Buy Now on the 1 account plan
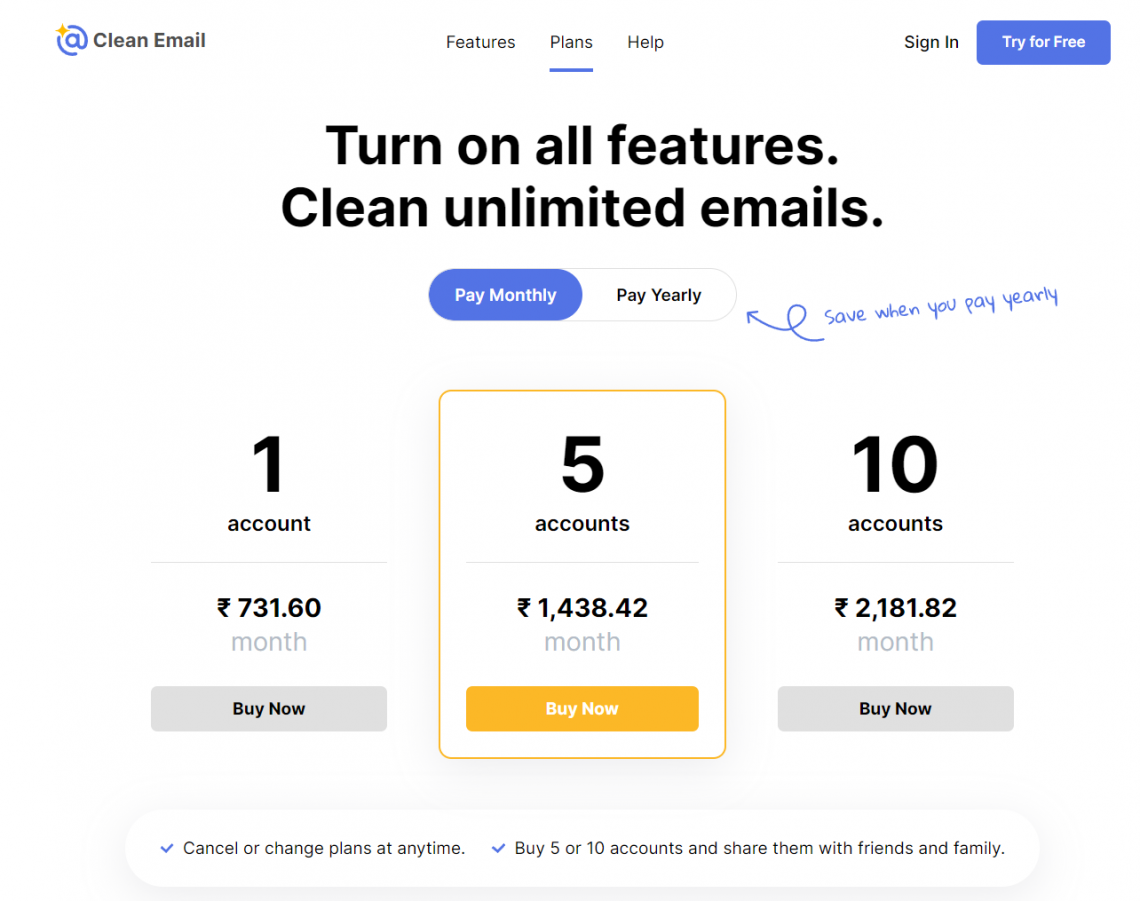Screen dimensions: 1140x901 [x=268, y=708]
